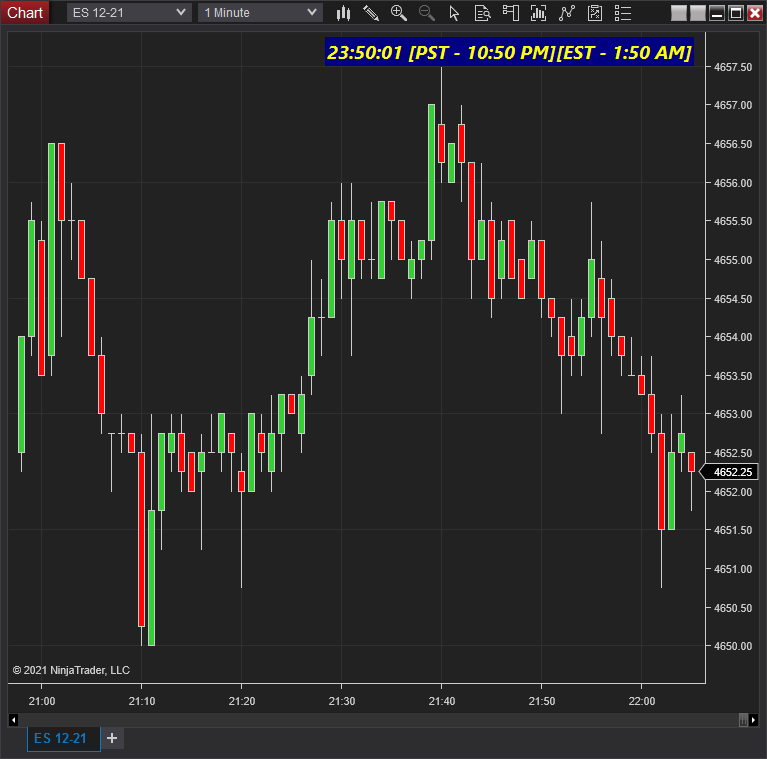This screenshot has height=759, width=767.
Task: Click the 22:00 time axis label
Action: point(642,701)
